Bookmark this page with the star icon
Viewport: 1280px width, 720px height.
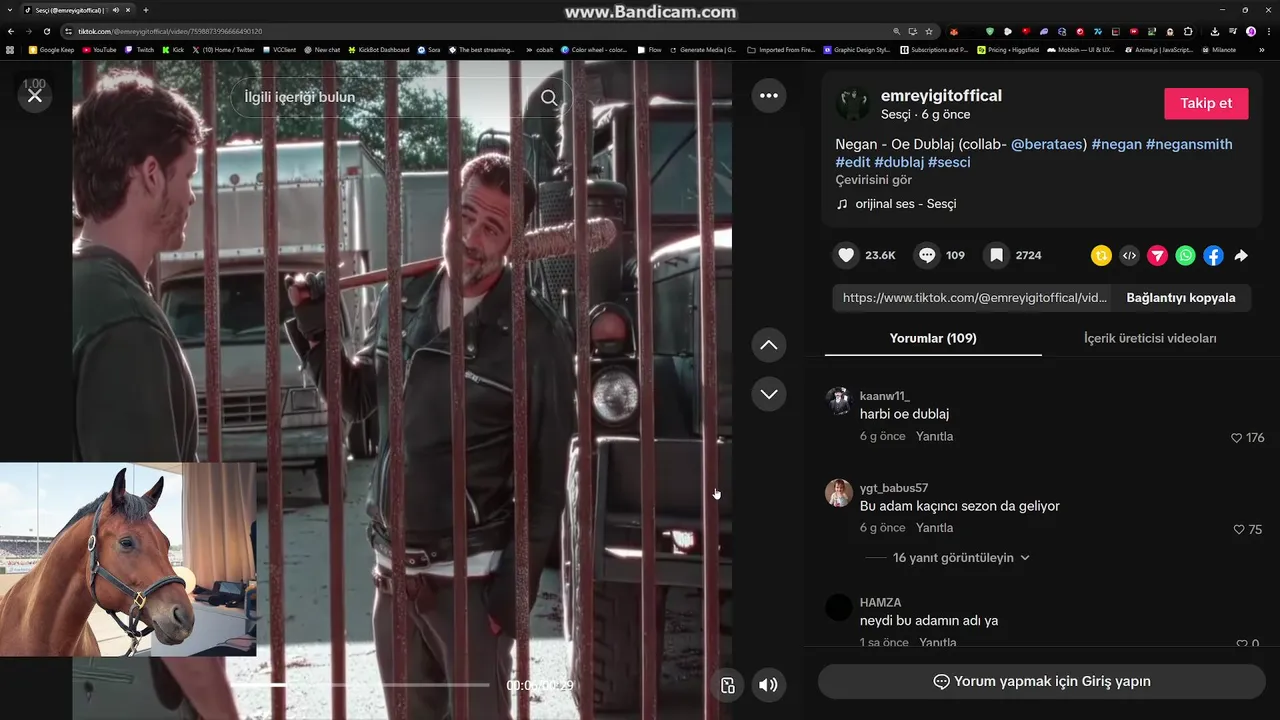929,31
